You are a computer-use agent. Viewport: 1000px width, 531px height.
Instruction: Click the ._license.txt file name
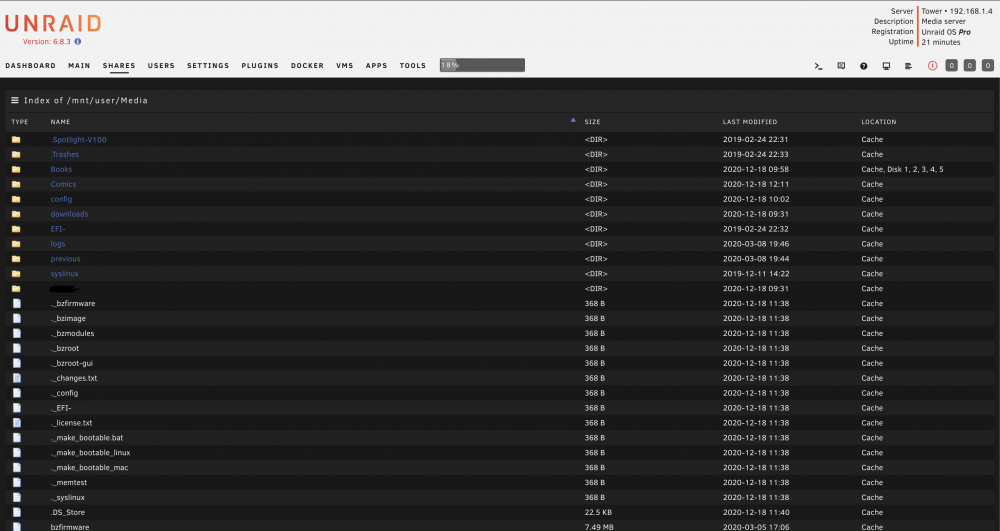[x=71, y=423]
